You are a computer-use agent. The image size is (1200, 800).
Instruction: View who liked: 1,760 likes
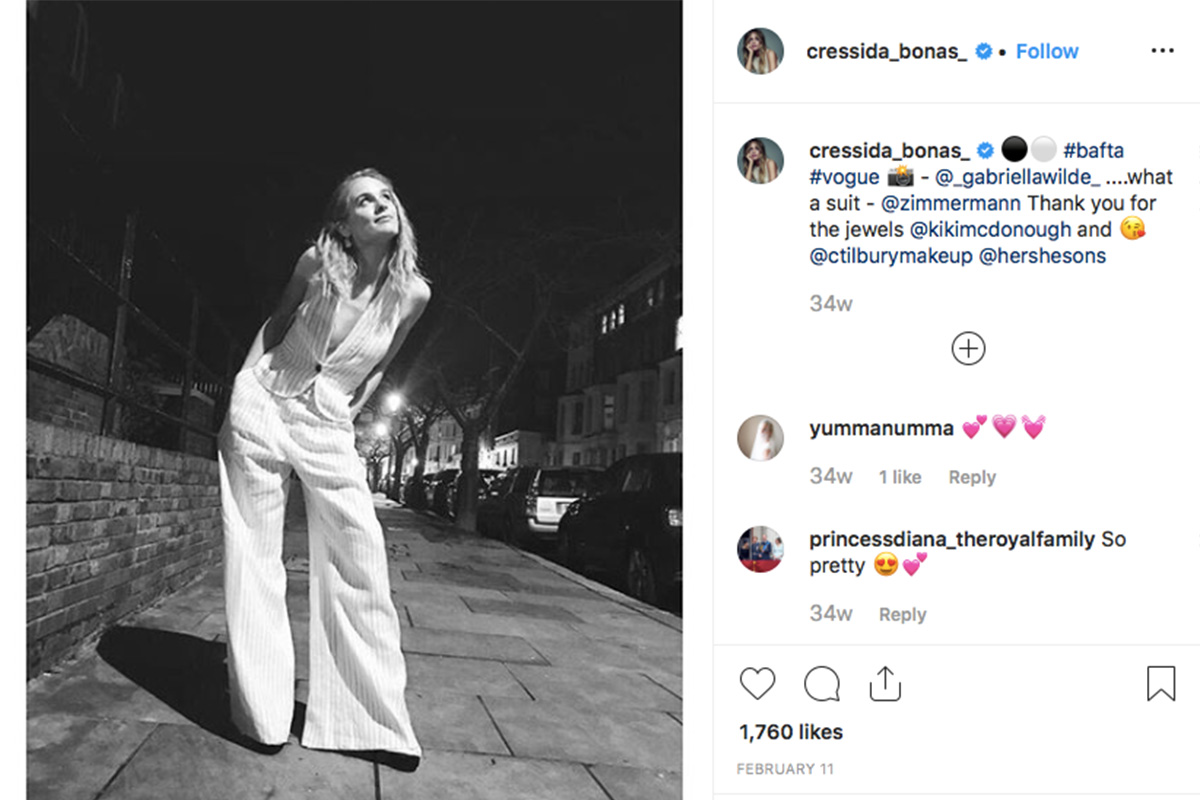pos(791,732)
